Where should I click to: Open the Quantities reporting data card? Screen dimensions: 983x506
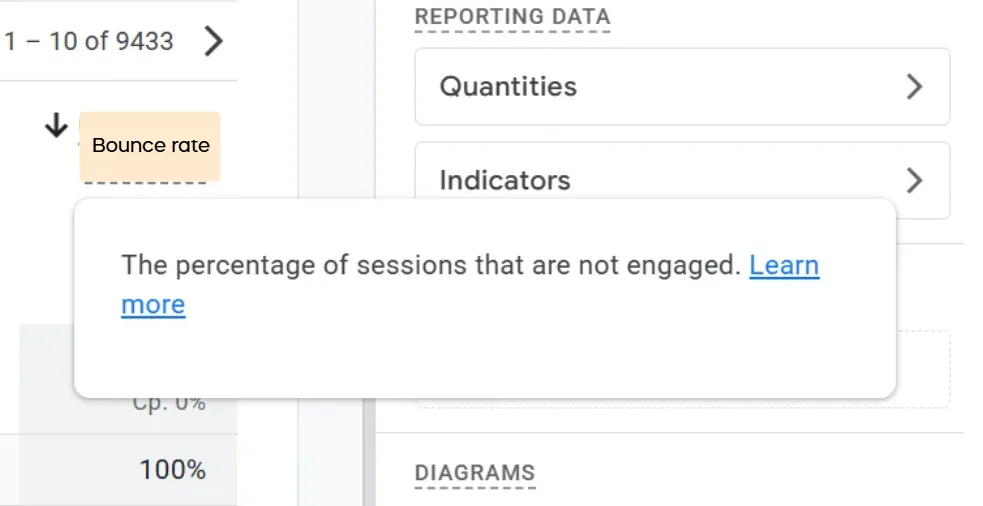[682, 87]
